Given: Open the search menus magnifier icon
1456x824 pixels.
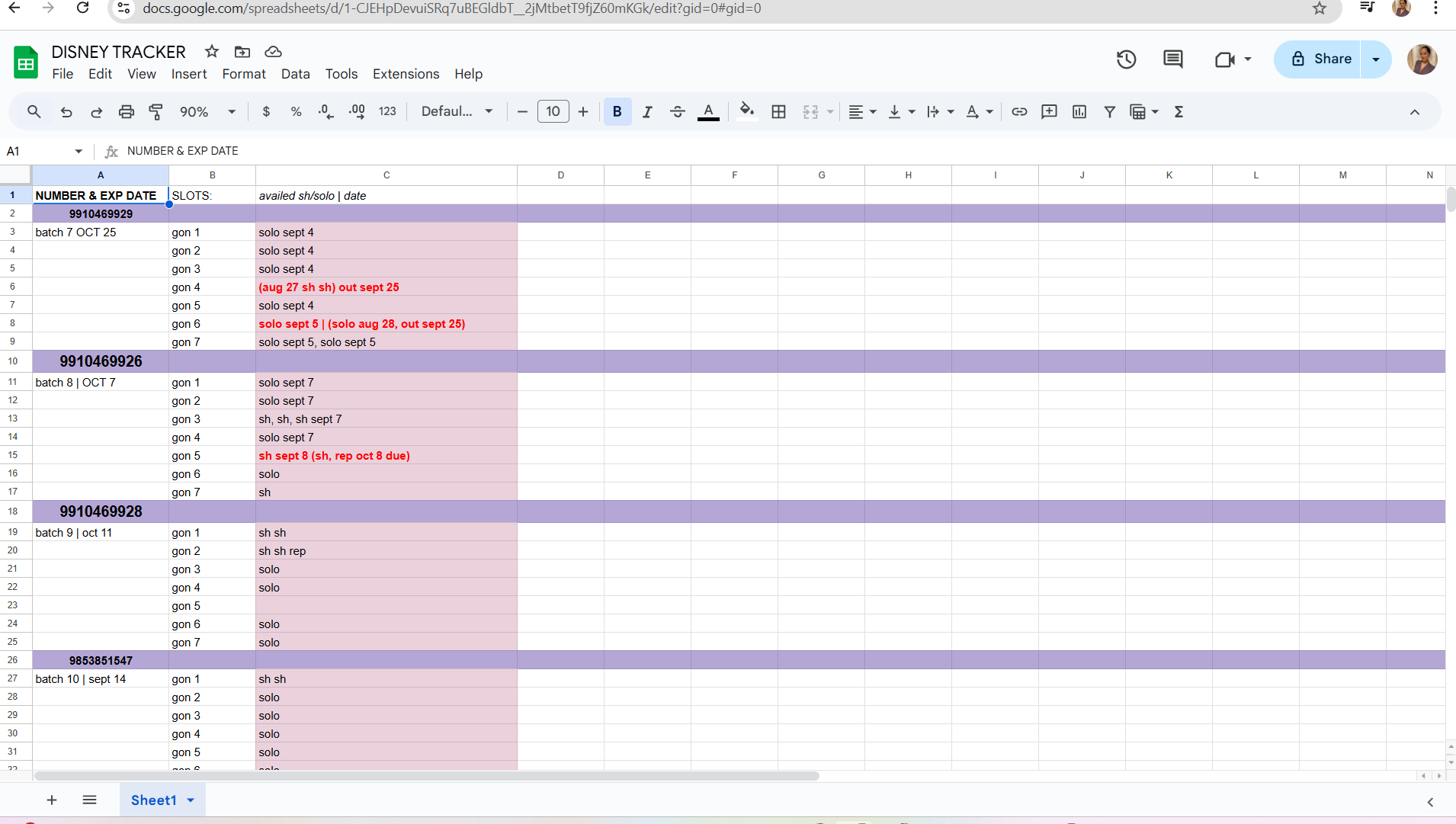Looking at the screenshot, I should [34, 112].
